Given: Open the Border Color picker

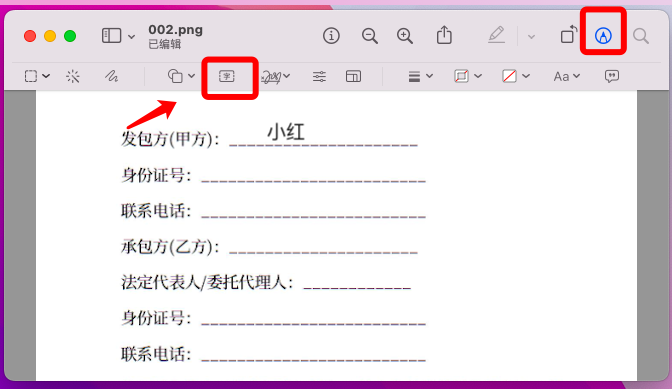Looking at the screenshot, I should point(461,76).
